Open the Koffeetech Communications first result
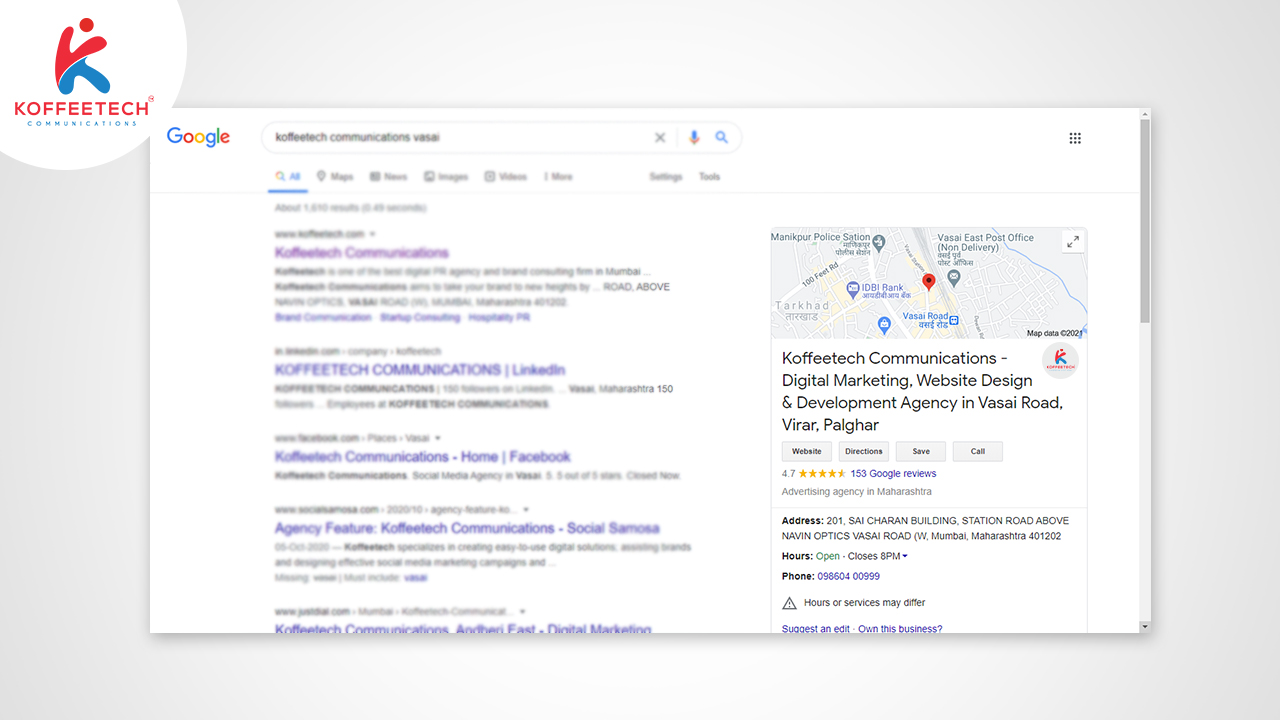Viewport: 1280px width, 720px height. (x=362, y=253)
